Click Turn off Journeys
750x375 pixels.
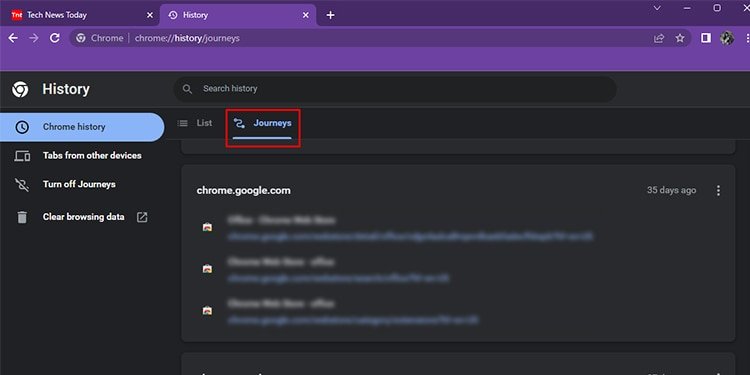point(79,184)
